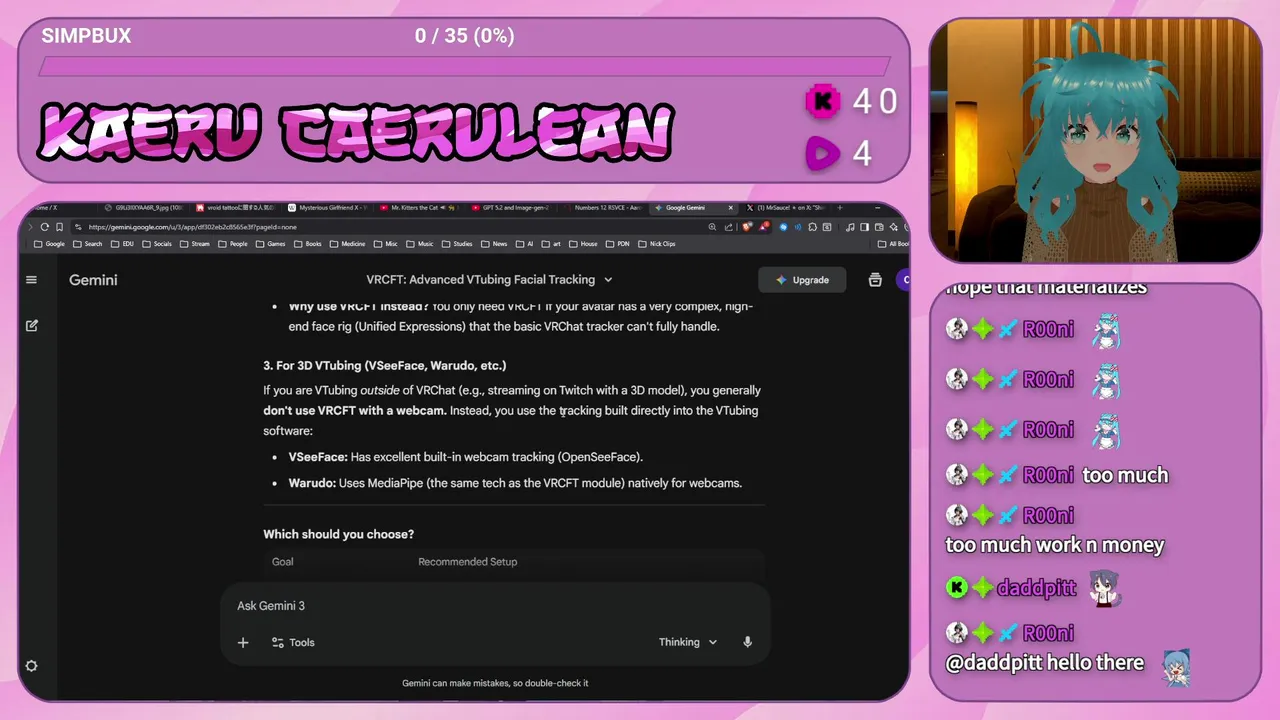Click the add attachment plus icon in the prompt box

[243, 642]
